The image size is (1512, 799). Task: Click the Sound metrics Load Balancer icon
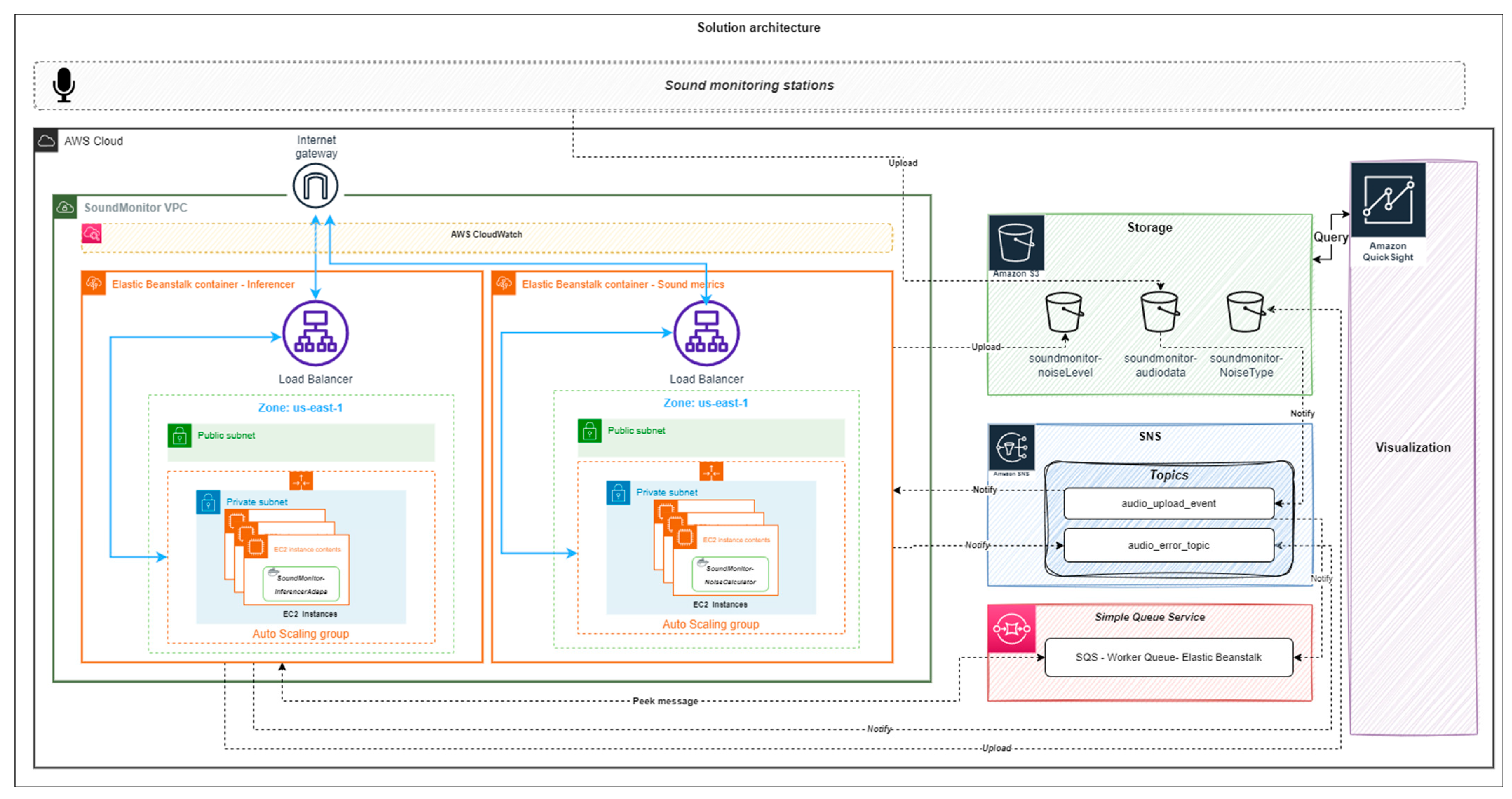tap(706, 333)
